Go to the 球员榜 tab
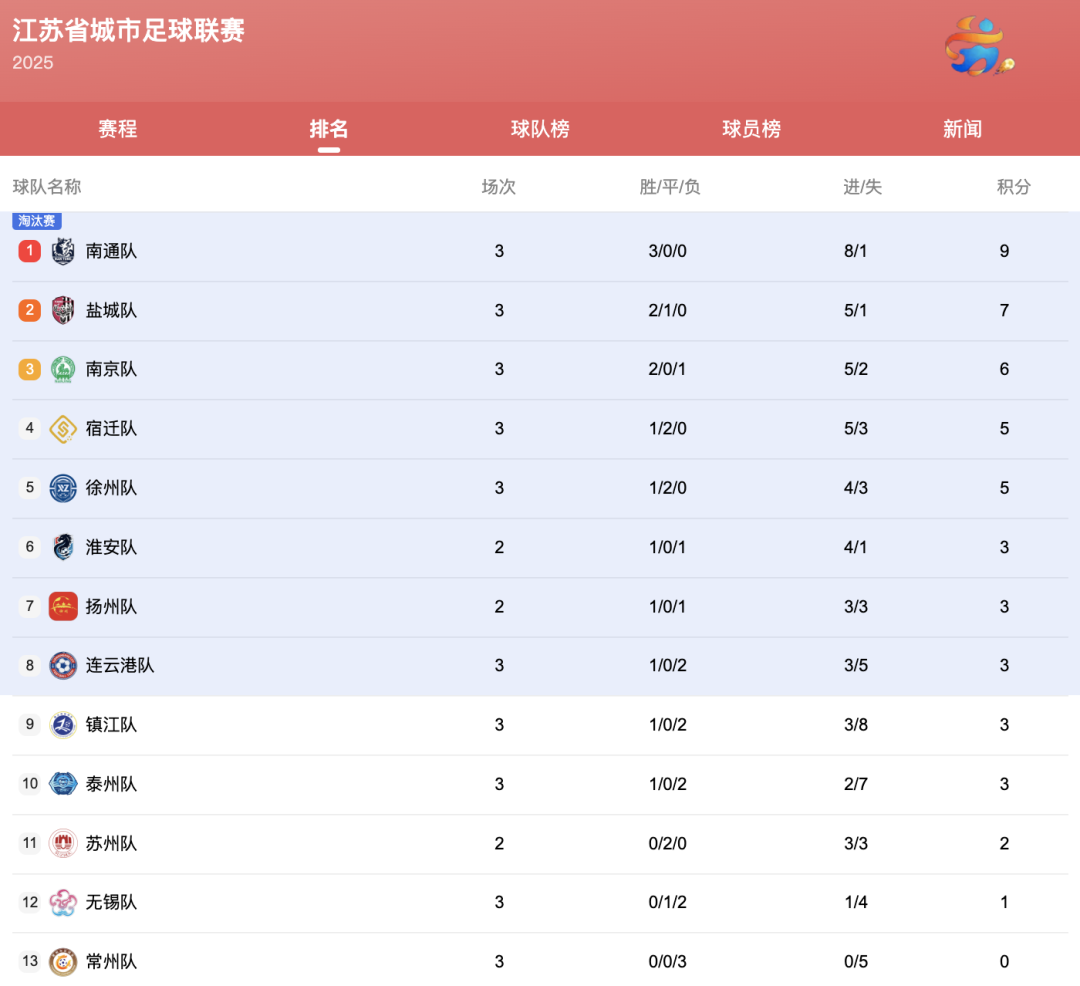The image size is (1080, 986). coord(751,129)
